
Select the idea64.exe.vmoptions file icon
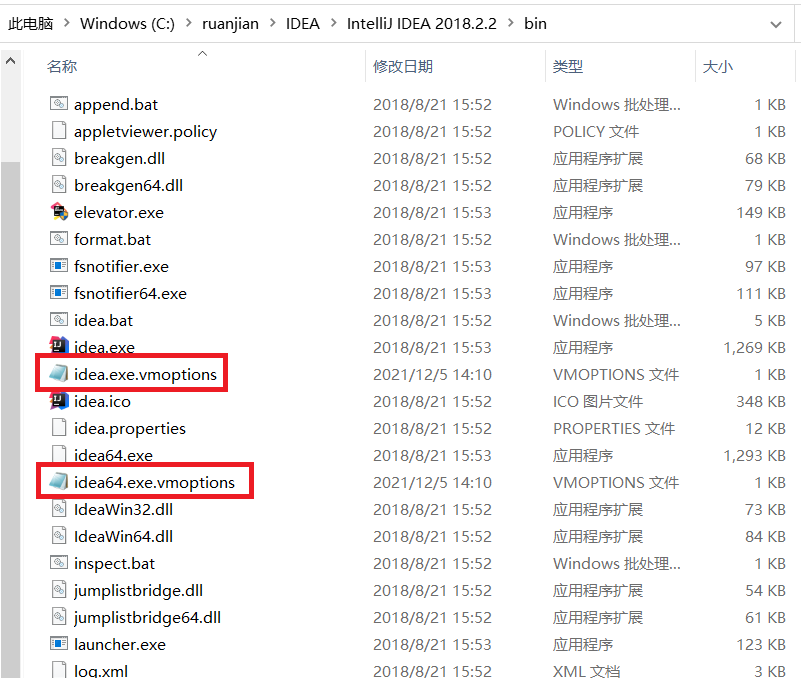coord(59,482)
